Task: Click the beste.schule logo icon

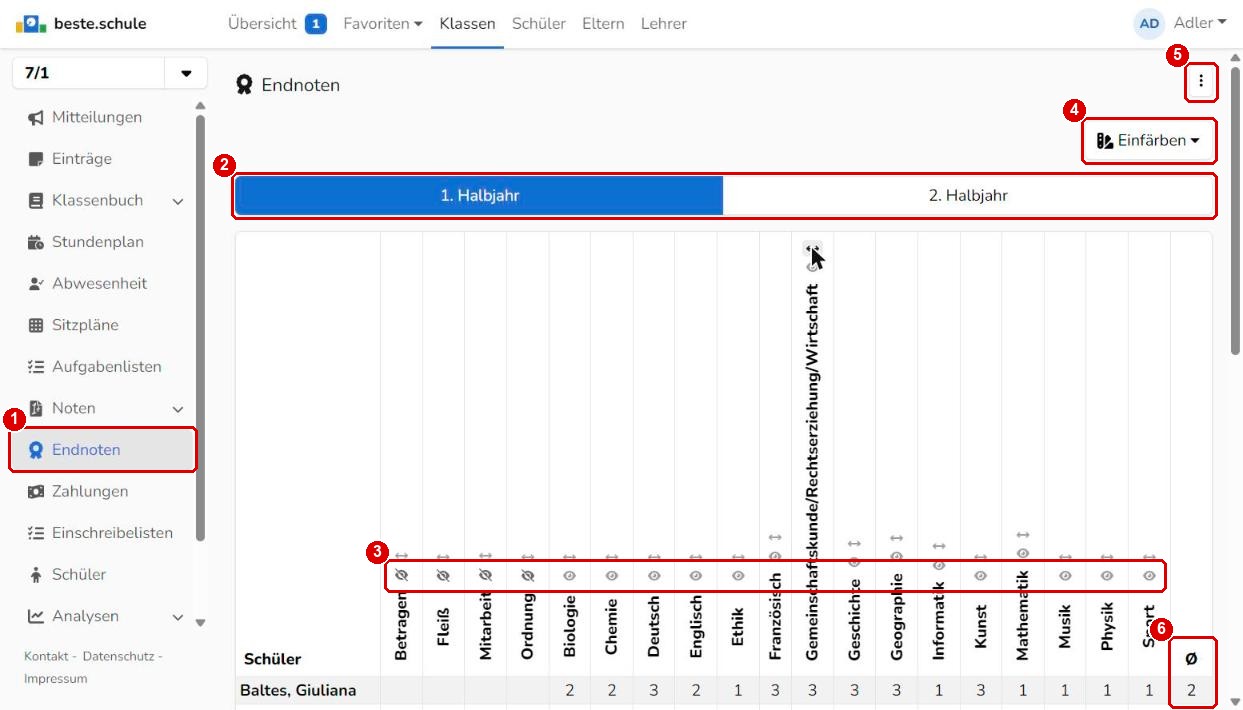Action: pyautogui.click(x=31, y=23)
